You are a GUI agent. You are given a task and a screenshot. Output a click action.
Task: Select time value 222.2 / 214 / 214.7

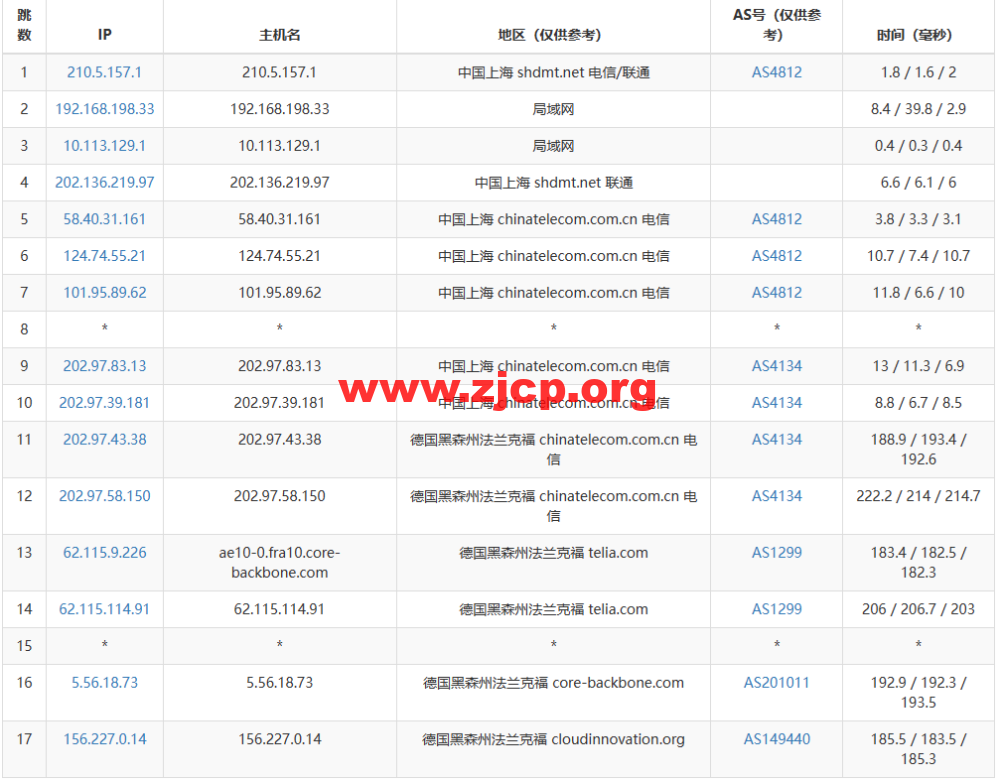coord(918,496)
